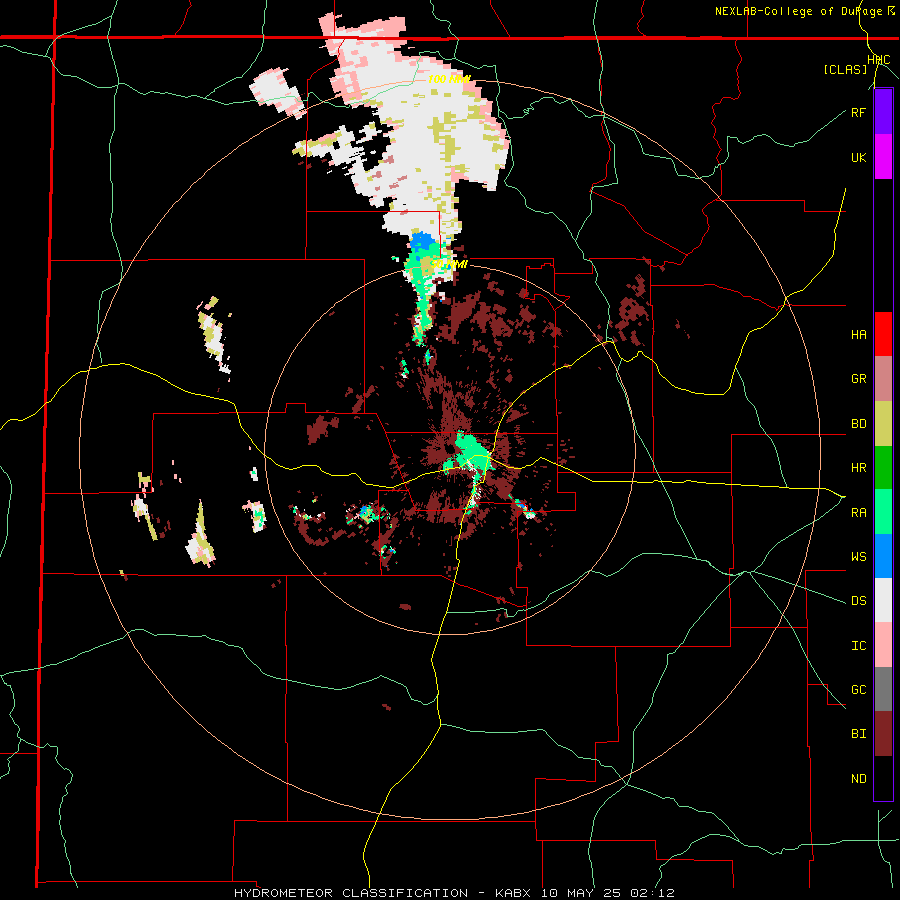Pick the RA rain legend swatch
Image resolution: width=900 pixels, height=900 pixels.
(883, 512)
